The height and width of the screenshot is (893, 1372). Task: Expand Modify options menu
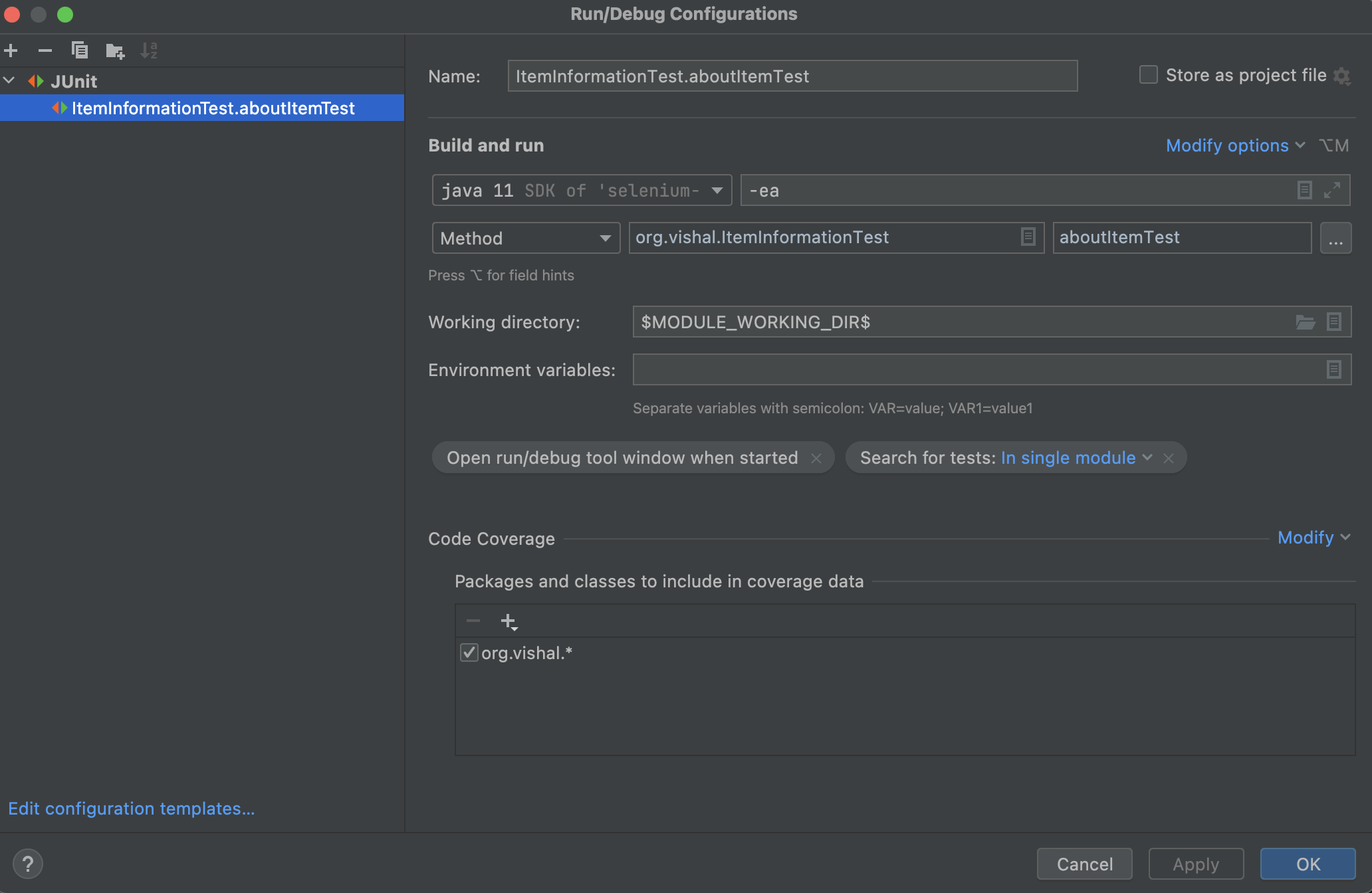click(1236, 146)
